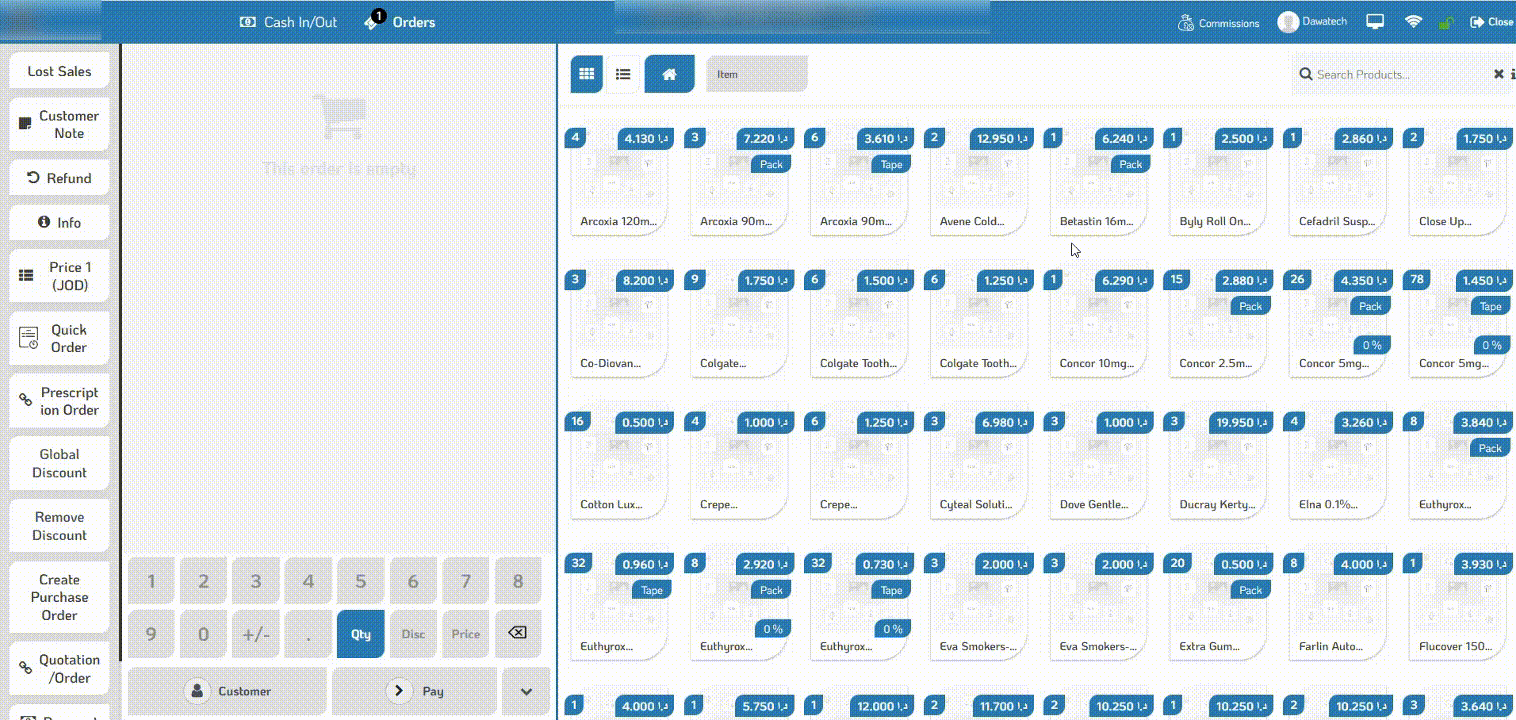Apply a Global Discount

pyautogui.click(x=59, y=463)
